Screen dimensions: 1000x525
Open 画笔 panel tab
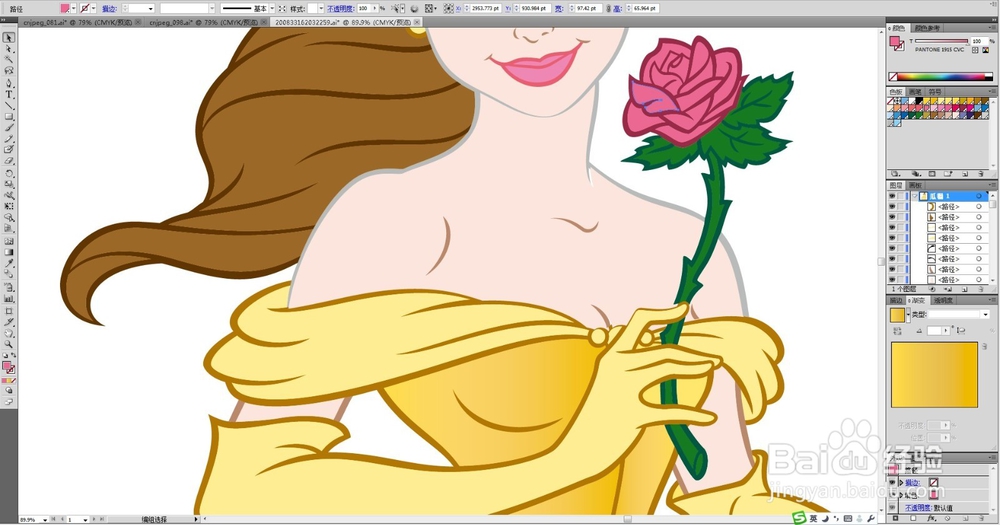[915, 92]
